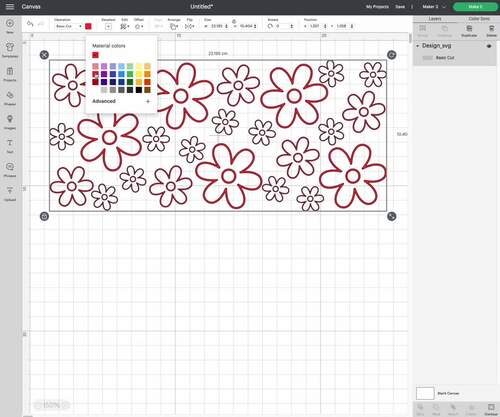
Task: Click the Blank Canvas thumbnail
Action: tap(425, 393)
